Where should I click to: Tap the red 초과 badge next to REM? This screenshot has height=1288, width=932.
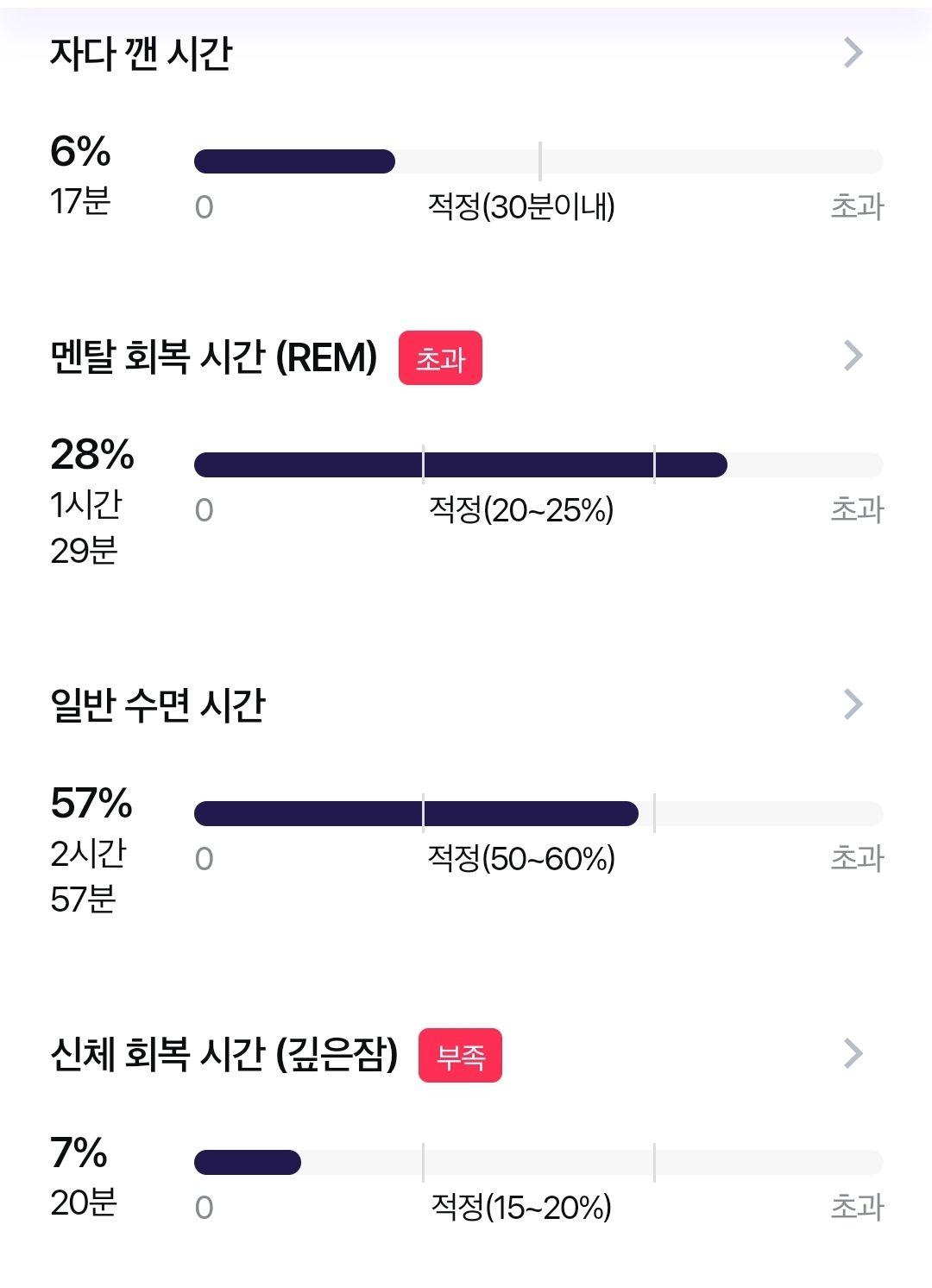(x=440, y=357)
